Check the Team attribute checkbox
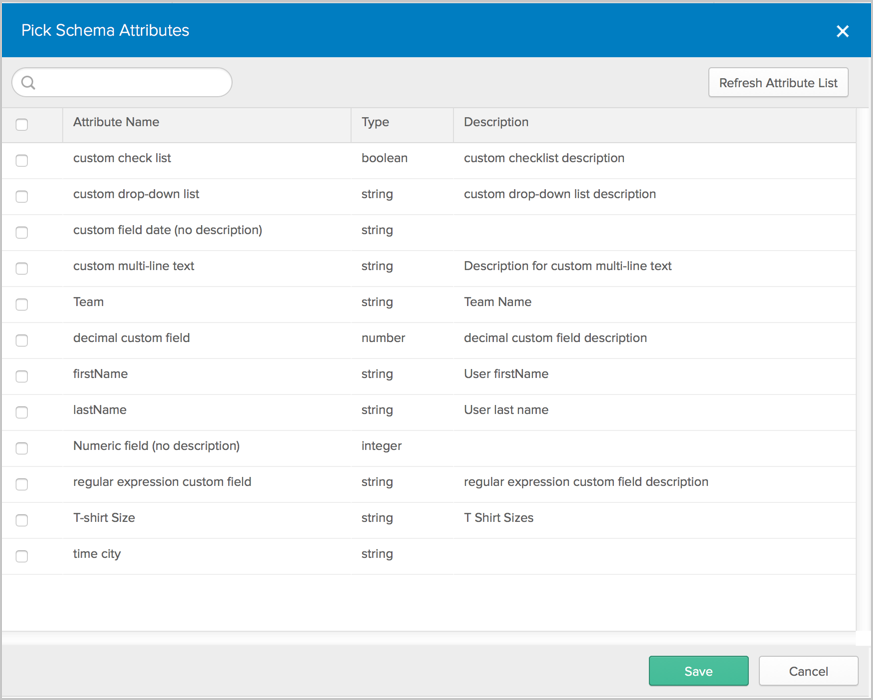The height and width of the screenshot is (700, 873). click(22, 304)
